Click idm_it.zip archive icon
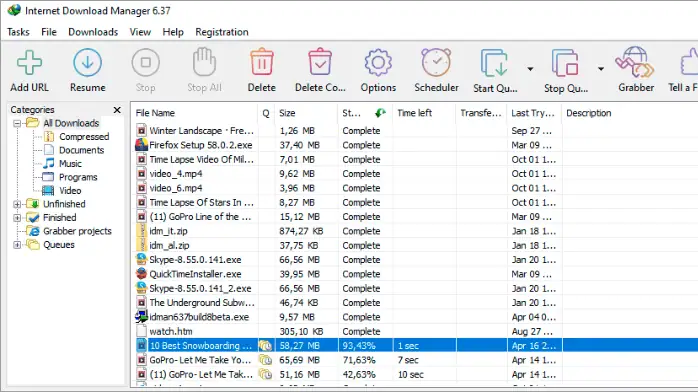 142,231
